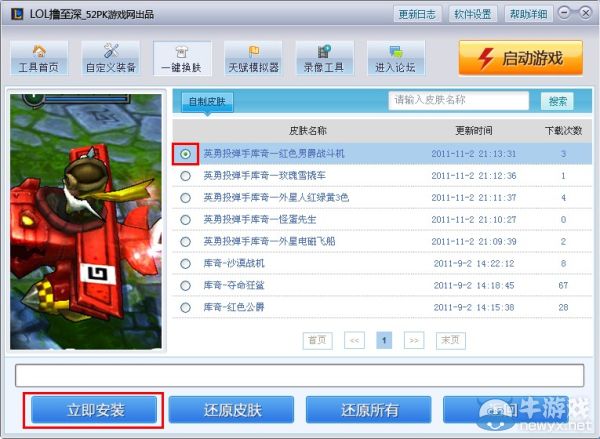Go to 末页 last page
The image size is (600, 439).
pos(451,340)
